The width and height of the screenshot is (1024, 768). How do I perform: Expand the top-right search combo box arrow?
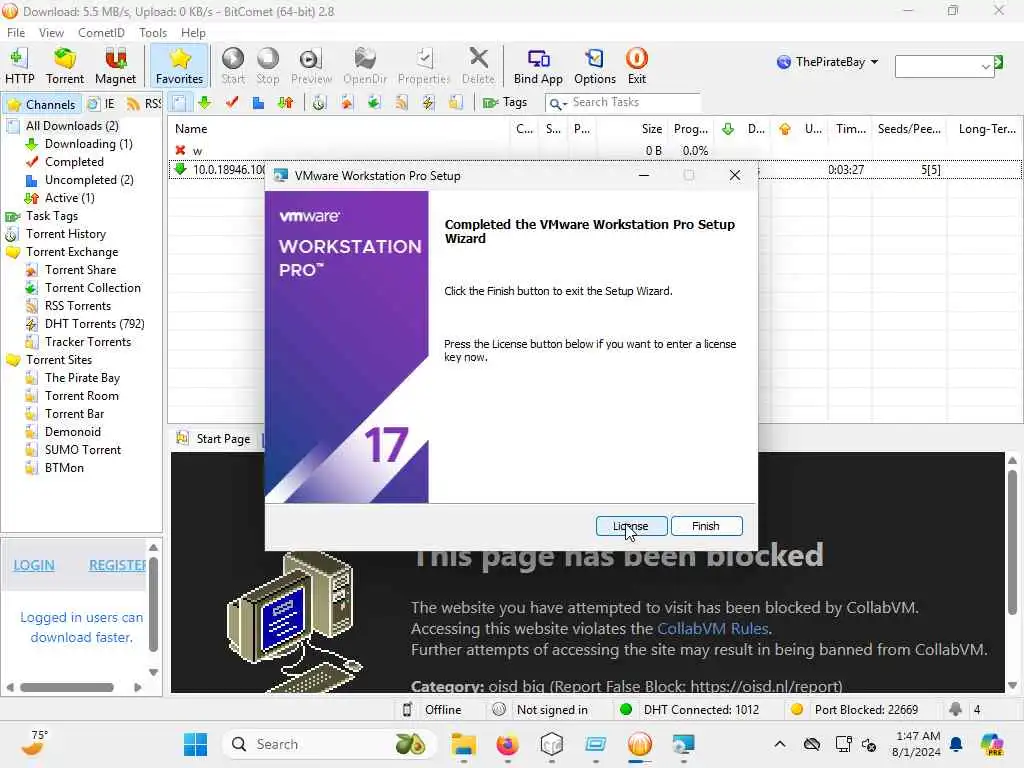pyautogui.click(x=985, y=66)
